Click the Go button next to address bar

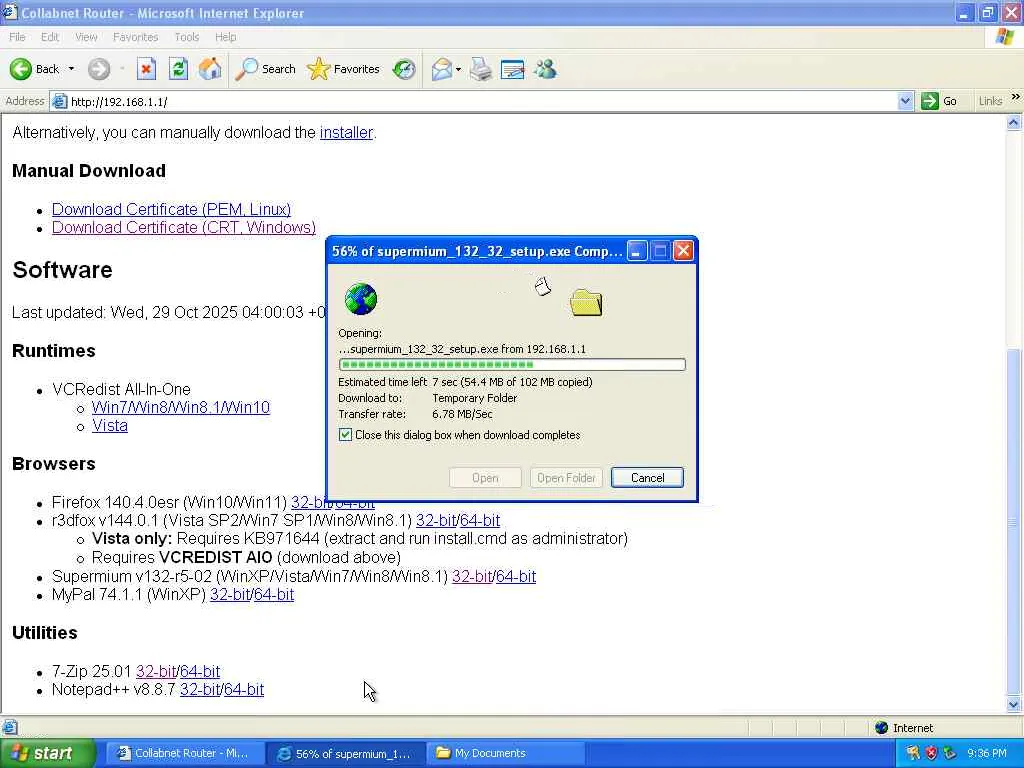(939, 101)
